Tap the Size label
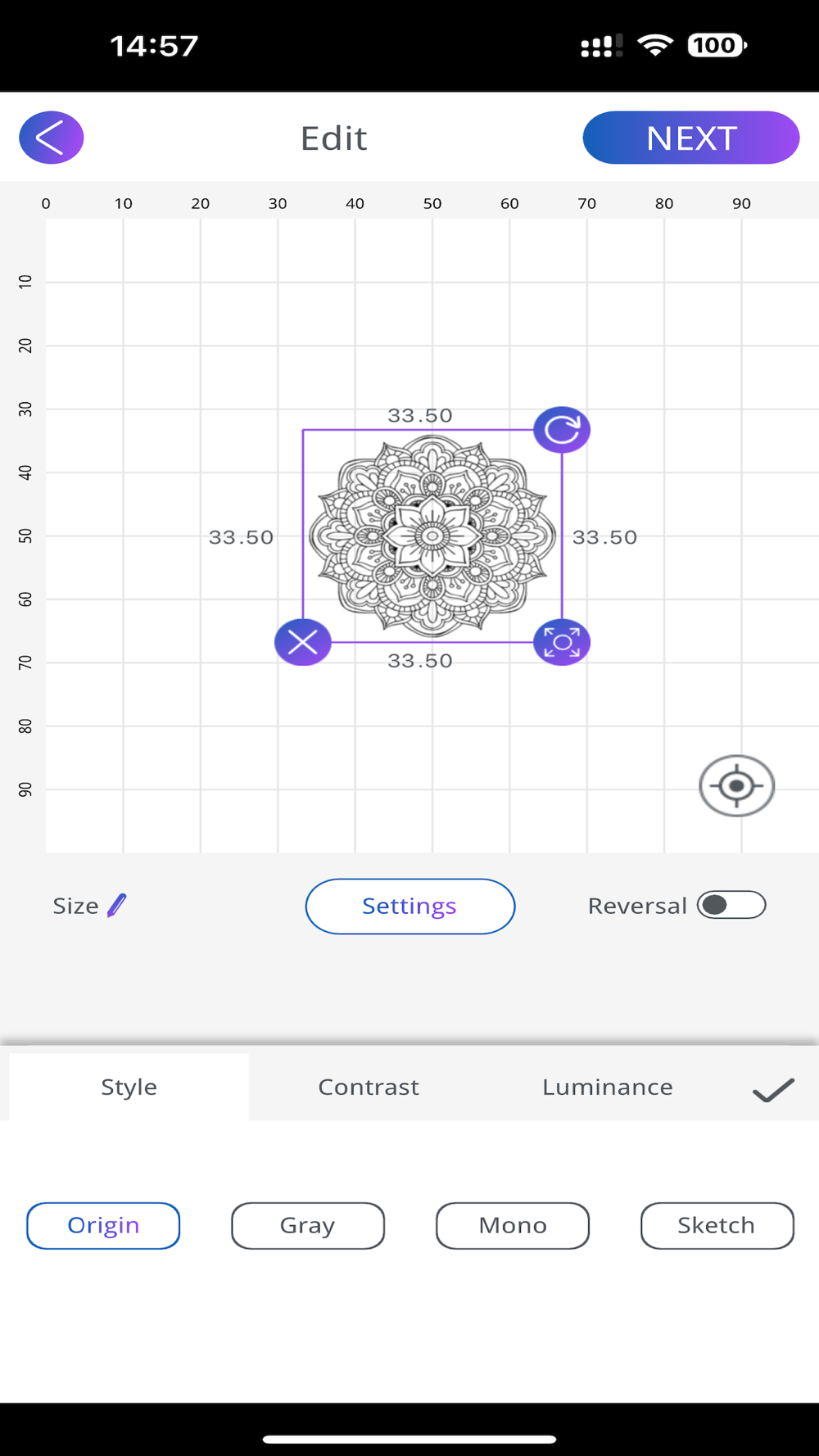Image resolution: width=819 pixels, height=1456 pixels. (x=75, y=906)
